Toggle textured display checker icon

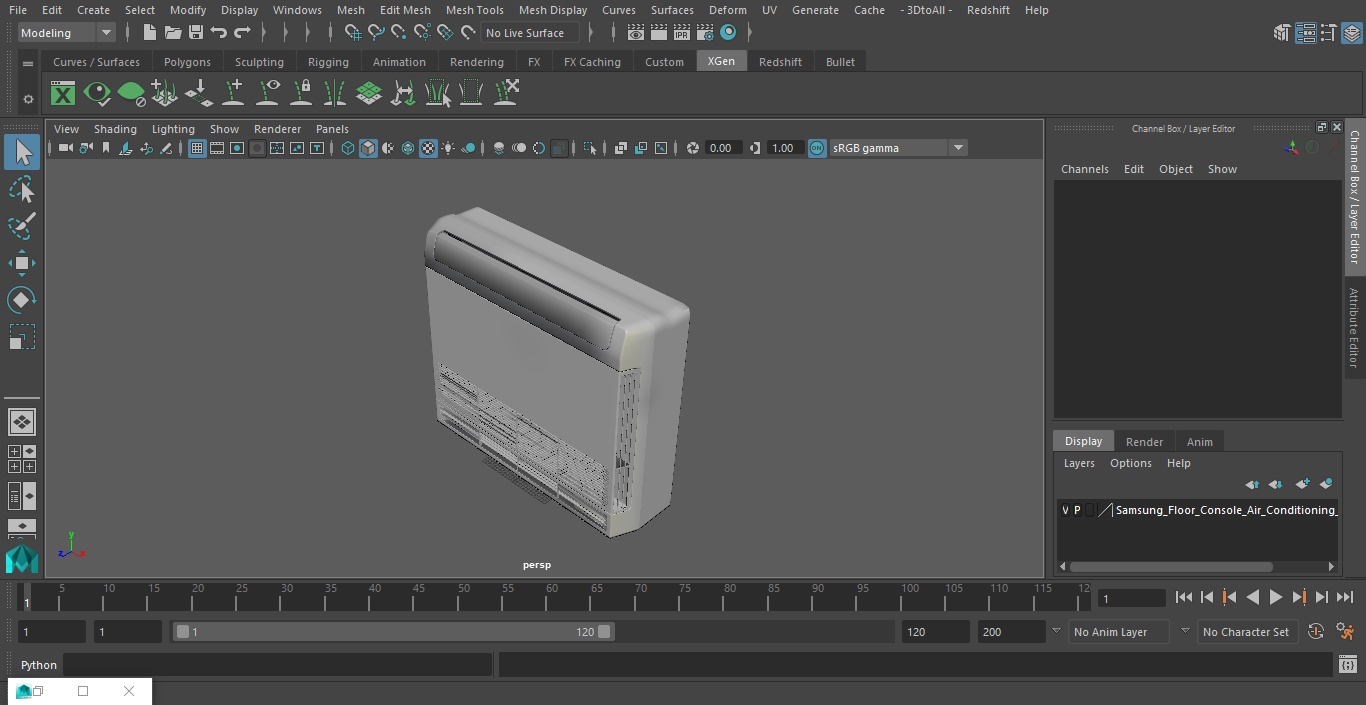(428, 148)
